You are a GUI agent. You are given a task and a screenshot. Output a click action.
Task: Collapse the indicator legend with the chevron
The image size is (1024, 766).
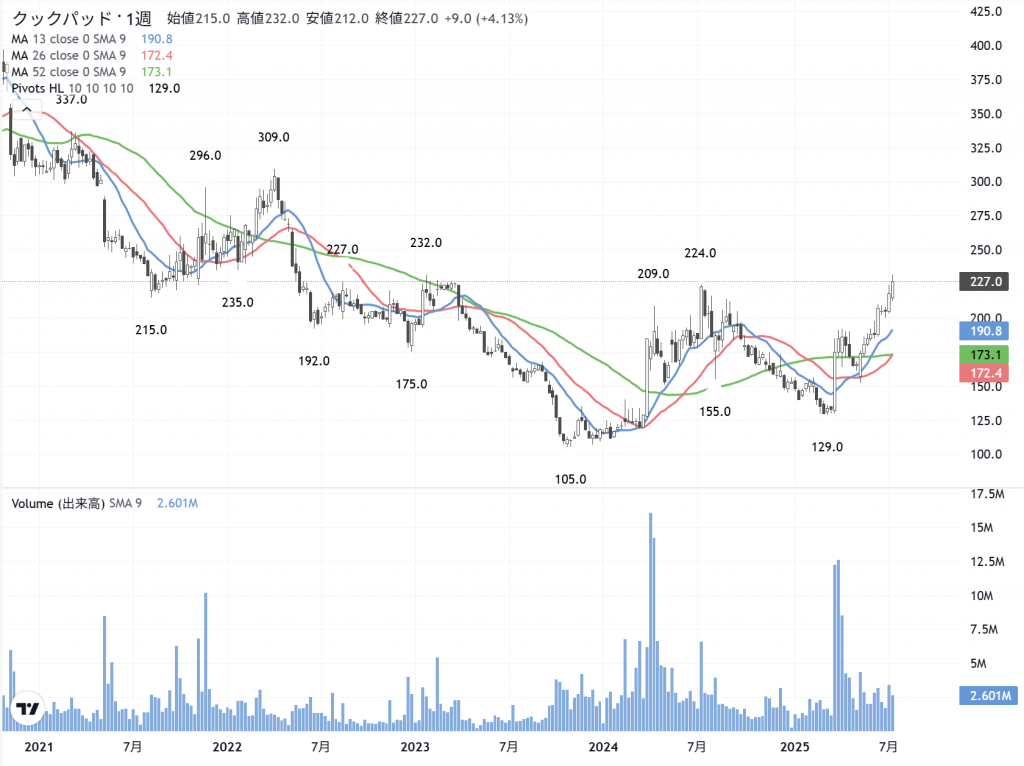tap(27, 109)
